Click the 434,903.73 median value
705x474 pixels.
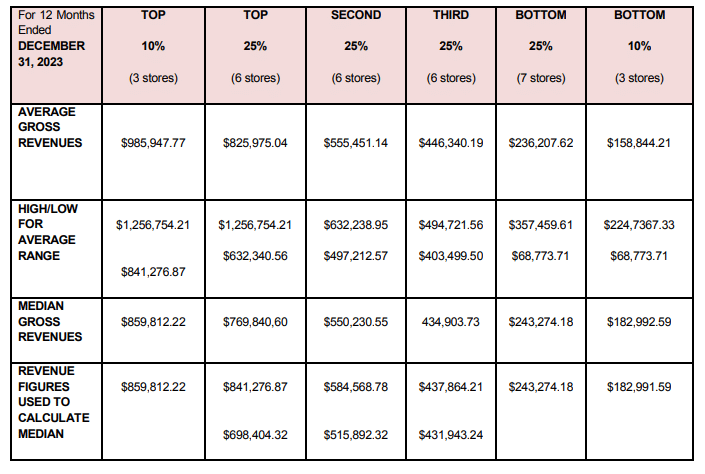coord(451,322)
